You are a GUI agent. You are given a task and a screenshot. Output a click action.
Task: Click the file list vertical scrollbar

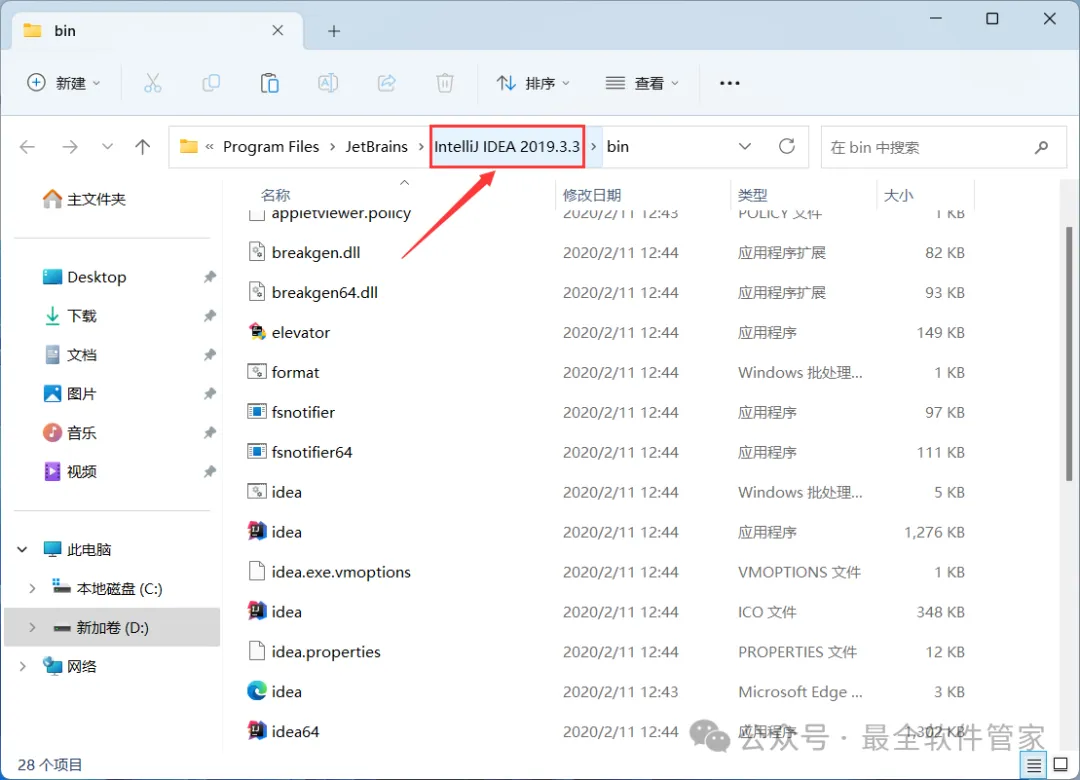tap(1068, 353)
